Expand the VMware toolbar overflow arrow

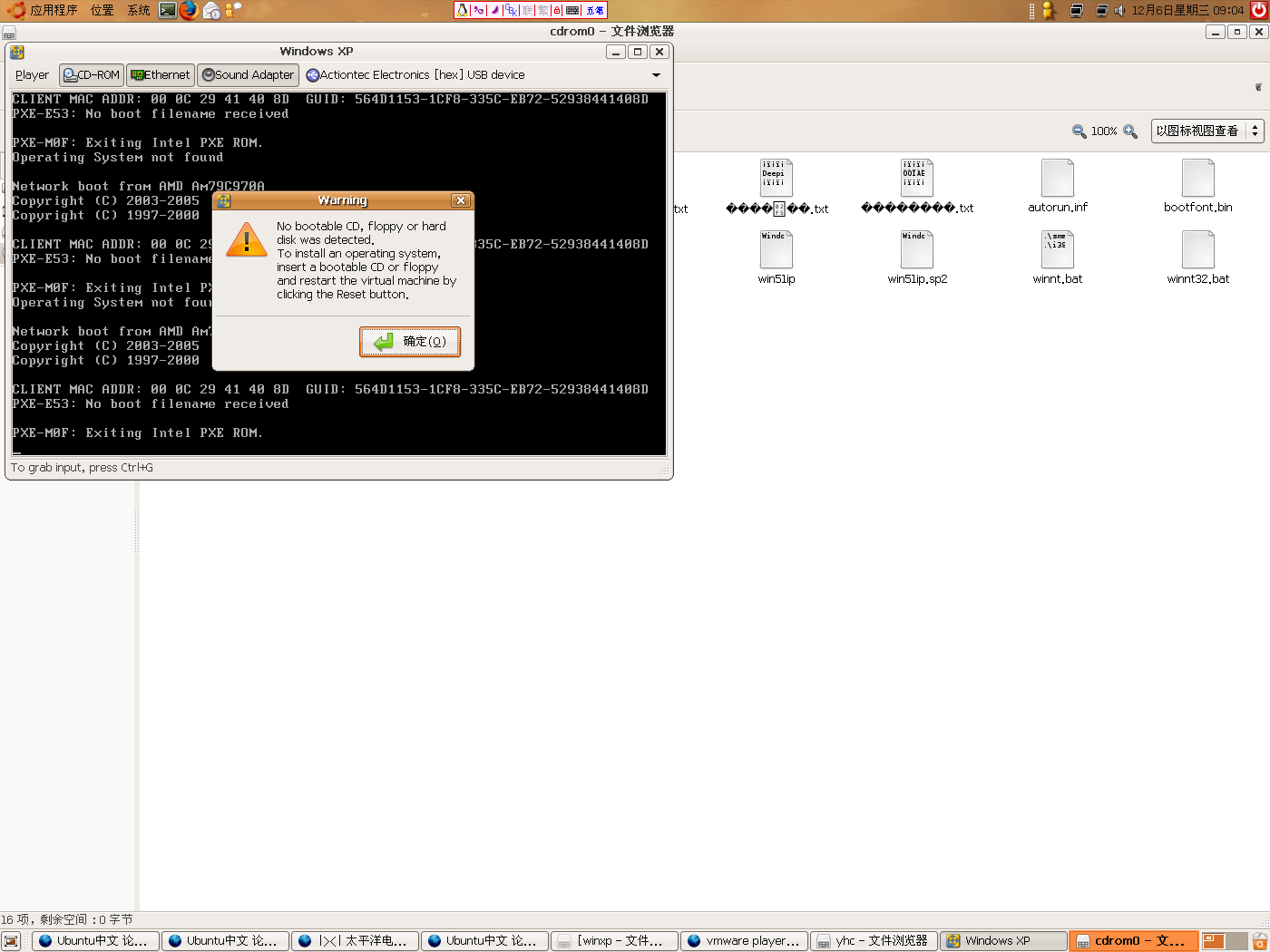click(x=656, y=75)
